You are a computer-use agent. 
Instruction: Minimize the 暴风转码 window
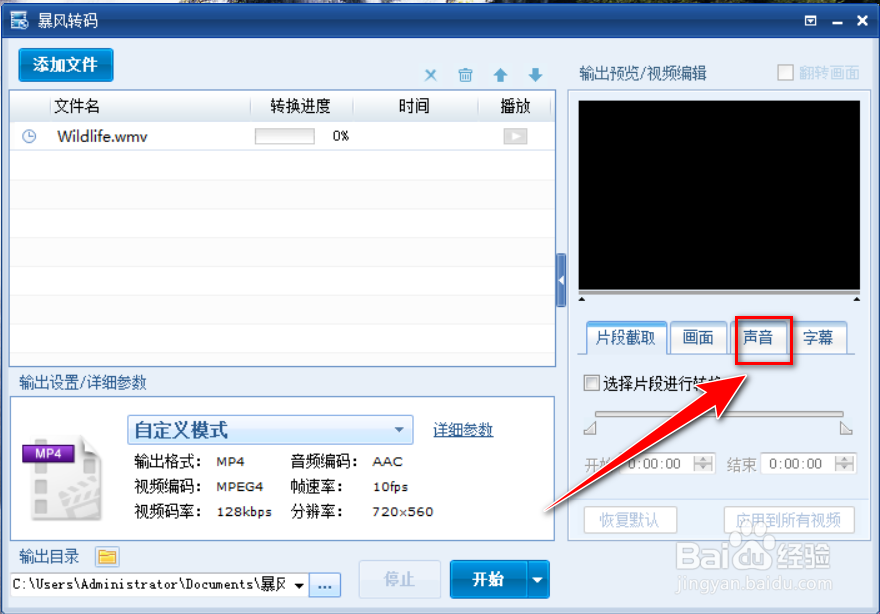(837, 21)
